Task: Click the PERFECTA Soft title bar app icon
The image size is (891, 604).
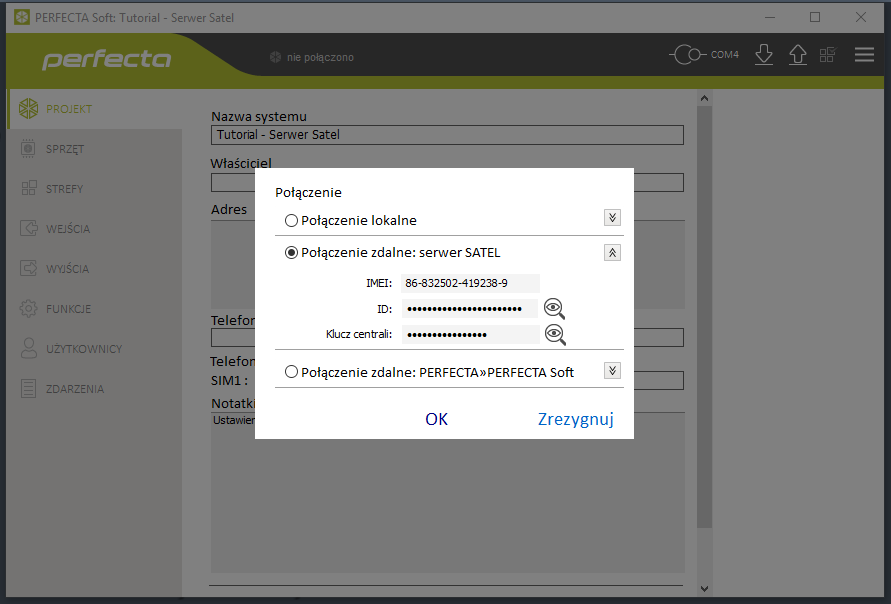Action: click(x=22, y=18)
